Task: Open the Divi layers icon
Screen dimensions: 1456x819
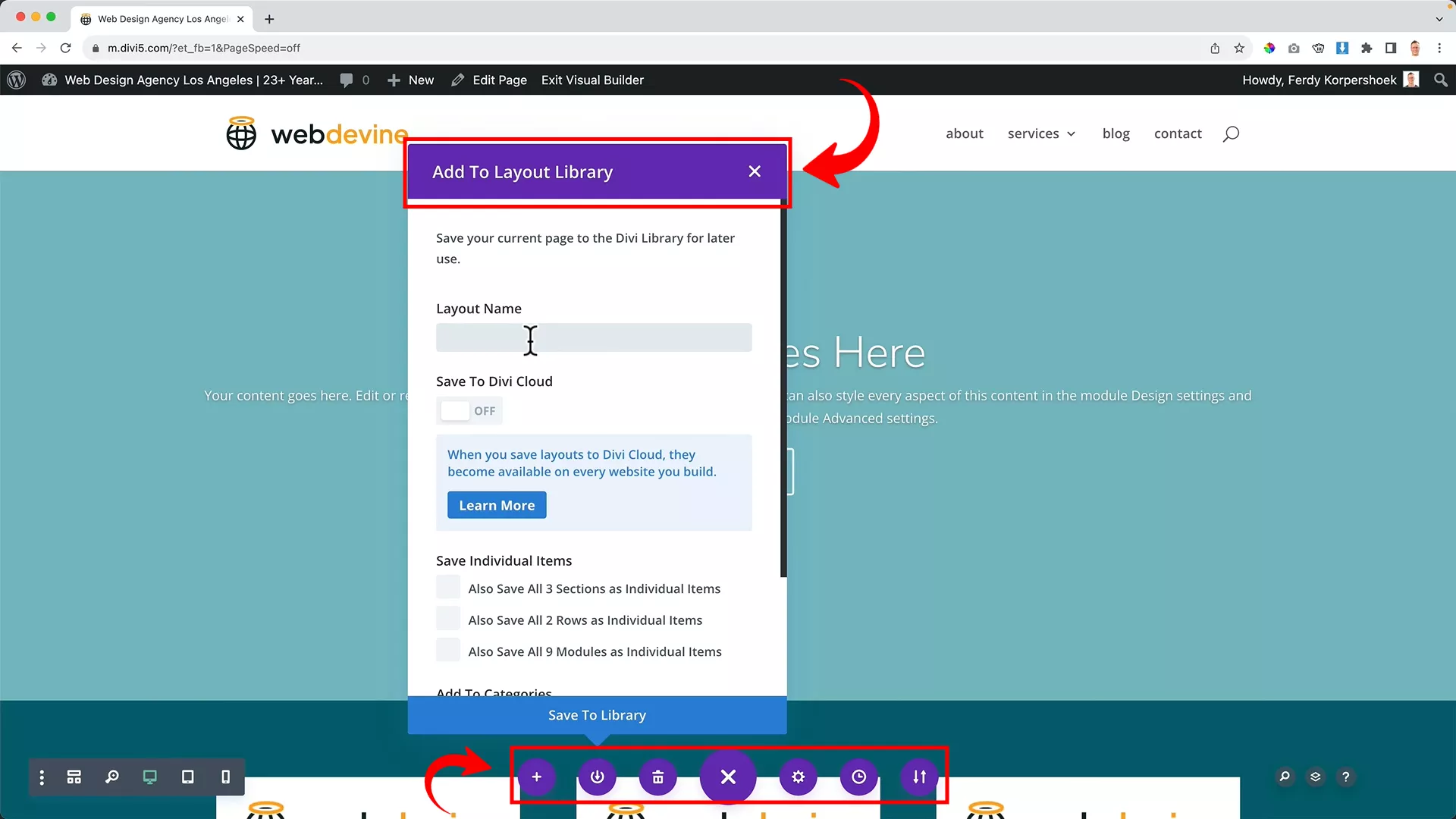Action: click(1315, 777)
